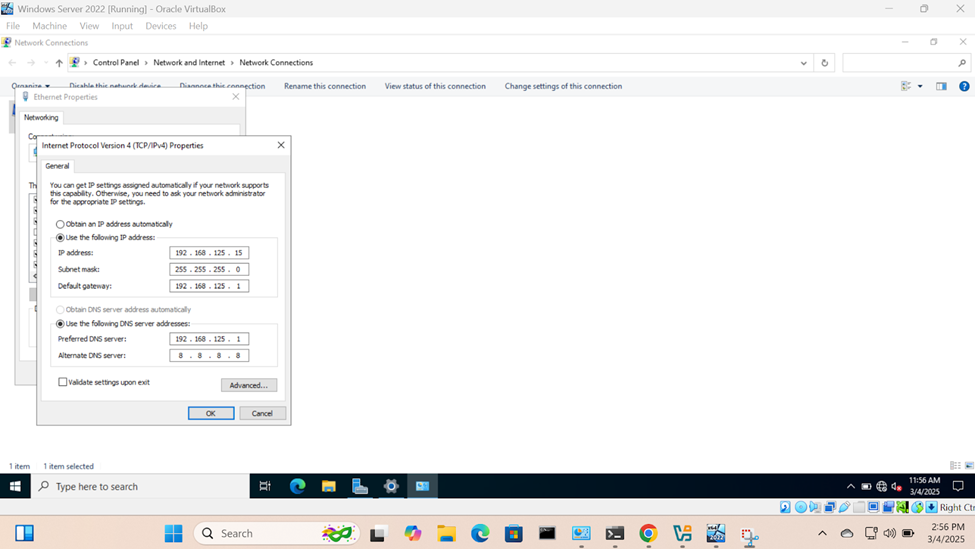This screenshot has width=975, height=549.
Task: Click the Refresh button beside the address bar
Action: [825, 63]
